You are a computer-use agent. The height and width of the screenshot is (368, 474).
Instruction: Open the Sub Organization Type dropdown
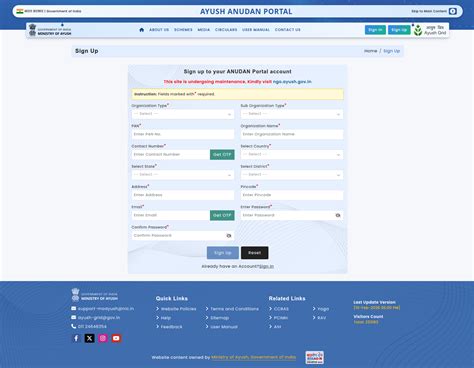tap(292, 114)
